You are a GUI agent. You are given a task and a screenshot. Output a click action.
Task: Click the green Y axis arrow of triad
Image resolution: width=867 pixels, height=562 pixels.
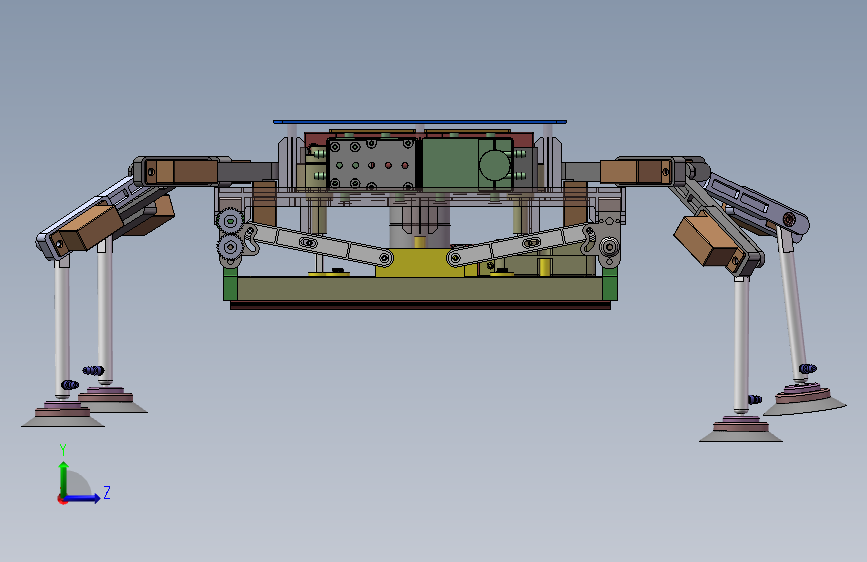tap(64, 478)
